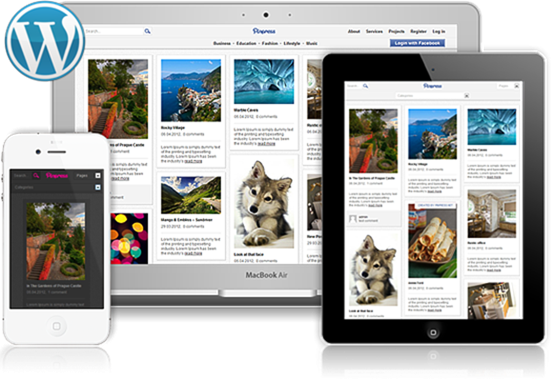The height and width of the screenshot is (380, 553).
Task: Click the search magnifier on the MacBook site
Action: 147,31
